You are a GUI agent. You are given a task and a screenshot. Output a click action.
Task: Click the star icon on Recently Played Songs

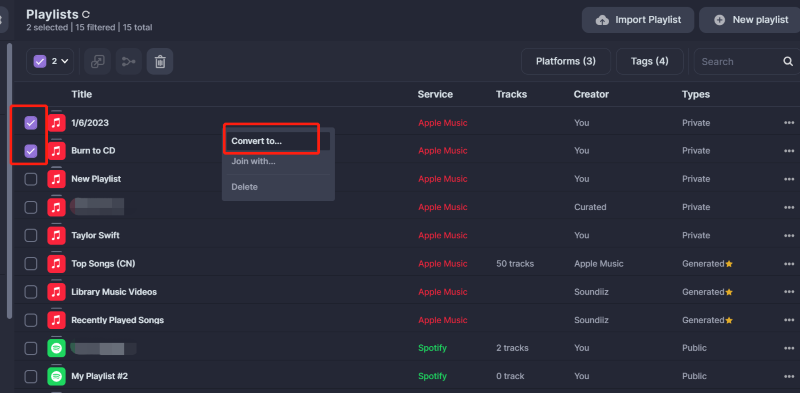(x=729, y=320)
